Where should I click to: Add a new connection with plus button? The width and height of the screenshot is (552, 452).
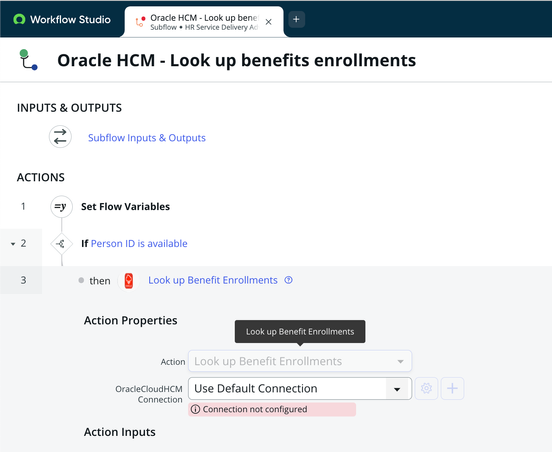click(452, 388)
